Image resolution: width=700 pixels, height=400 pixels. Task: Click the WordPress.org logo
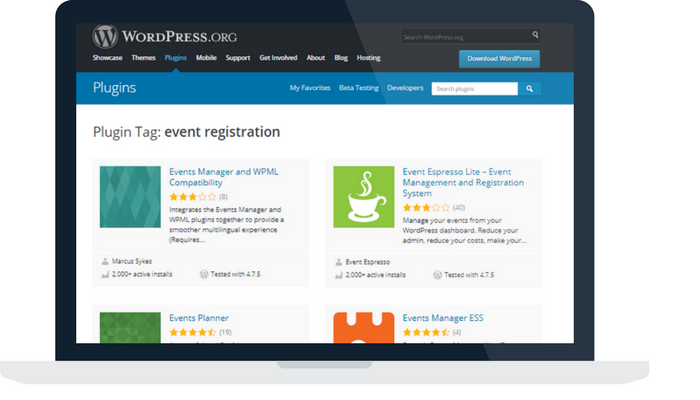[165, 36]
